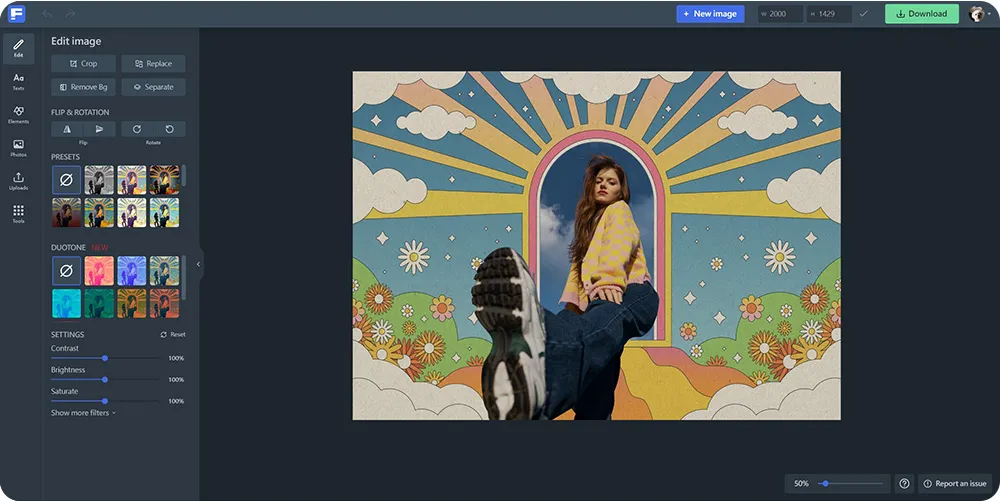Viewport: 1000px width, 501px height.
Task: Apply the teal-yellow duotone in first row
Action: coord(165,271)
